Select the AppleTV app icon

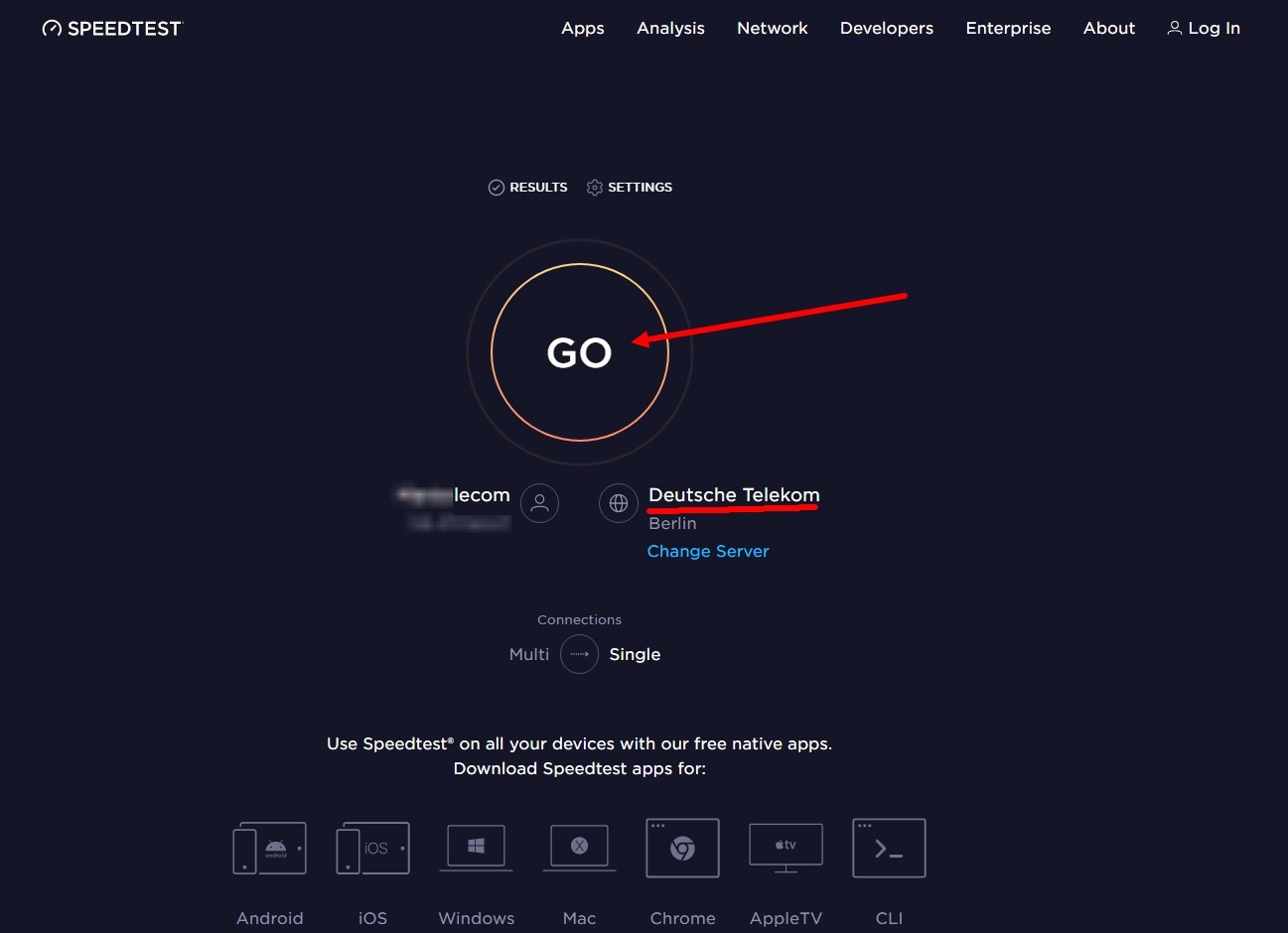pos(786,847)
